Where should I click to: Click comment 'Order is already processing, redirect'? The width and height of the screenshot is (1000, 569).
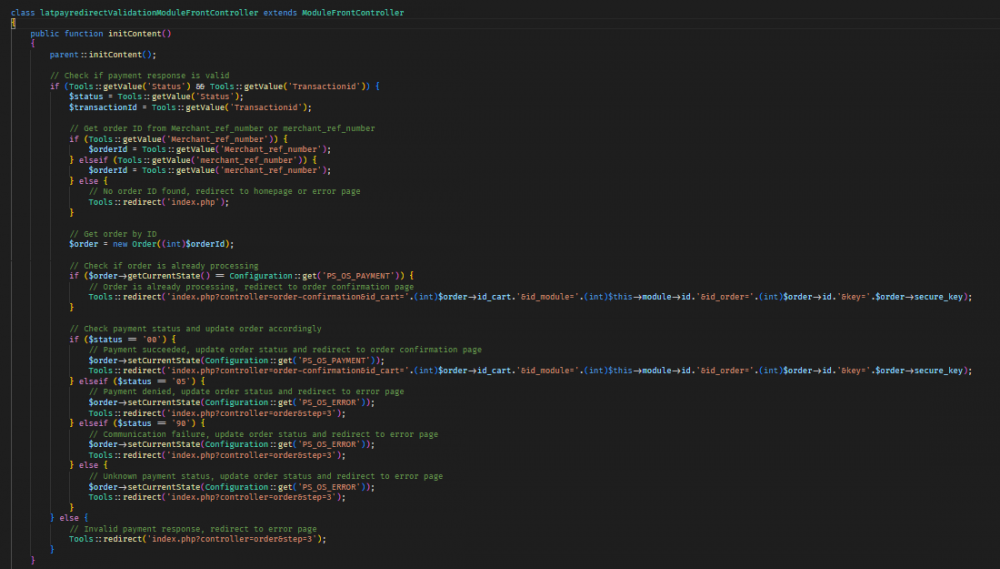point(251,287)
